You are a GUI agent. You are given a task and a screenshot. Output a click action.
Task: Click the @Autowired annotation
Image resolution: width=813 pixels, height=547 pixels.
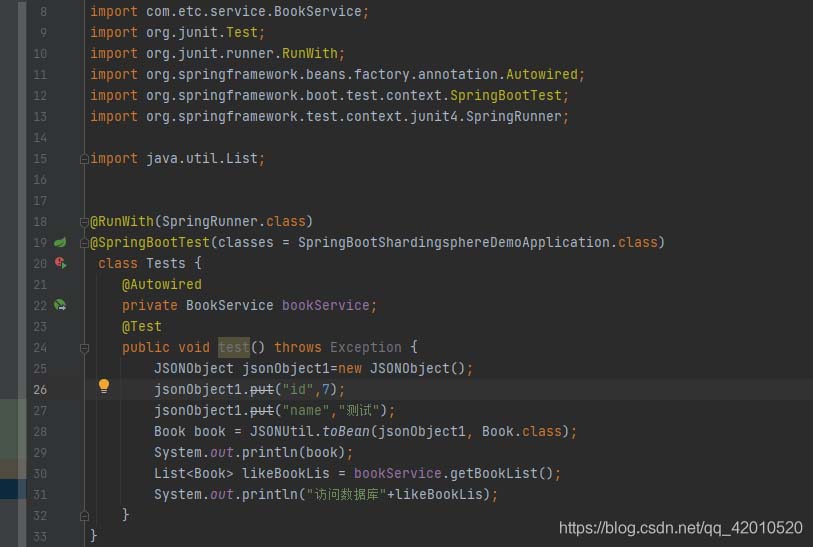(162, 284)
